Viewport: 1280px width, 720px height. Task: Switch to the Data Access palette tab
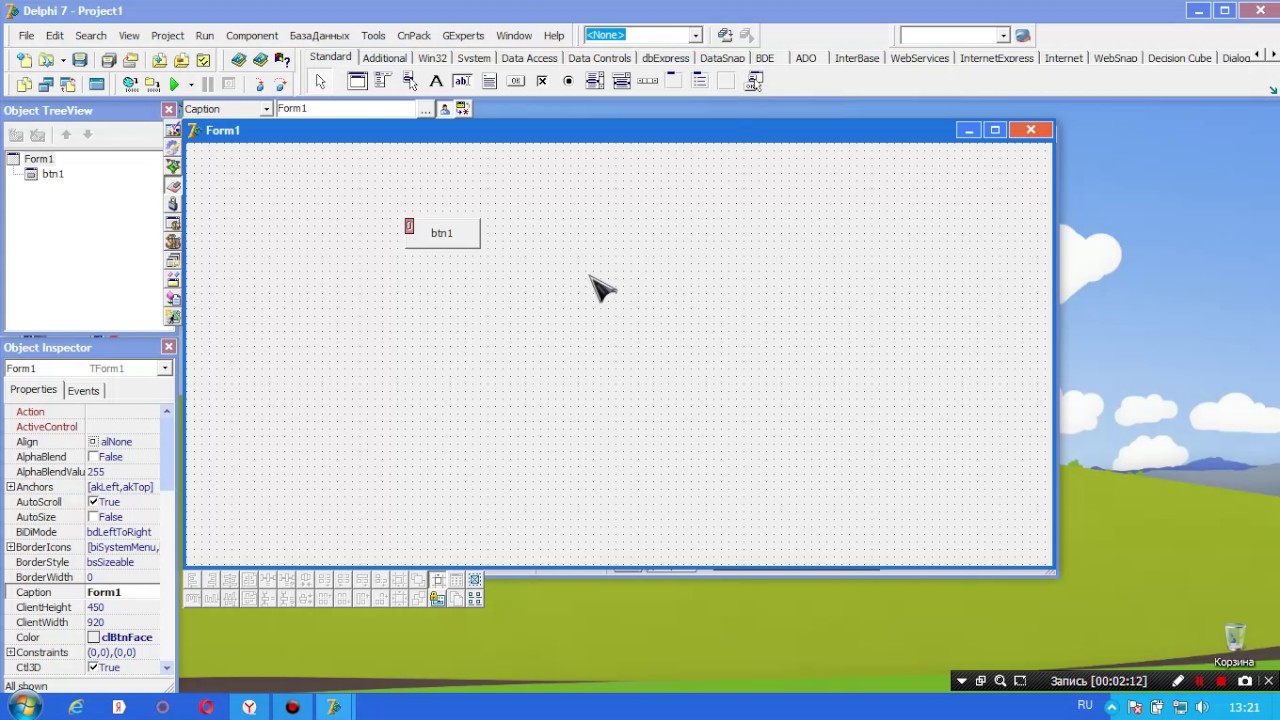click(529, 58)
